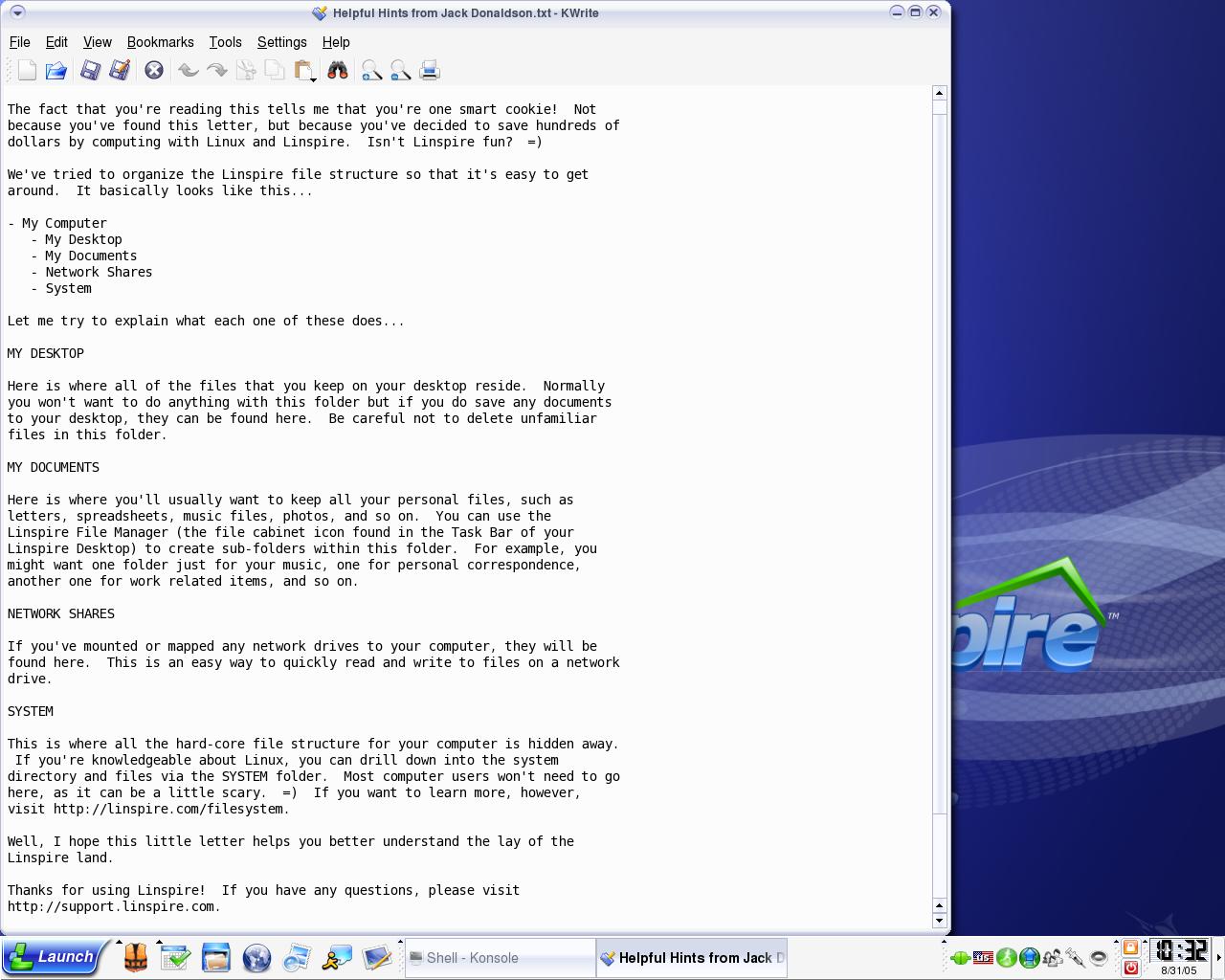1225x980 pixels.
Task: Open the Help menu
Action: tap(336, 42)
